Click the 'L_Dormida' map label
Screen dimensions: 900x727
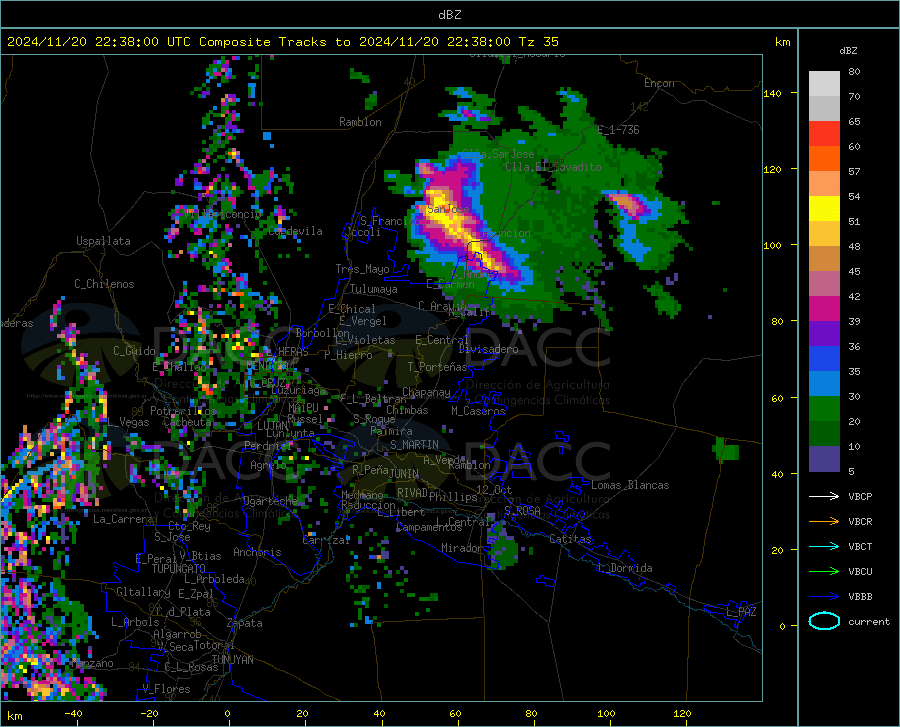coord(624,568)
